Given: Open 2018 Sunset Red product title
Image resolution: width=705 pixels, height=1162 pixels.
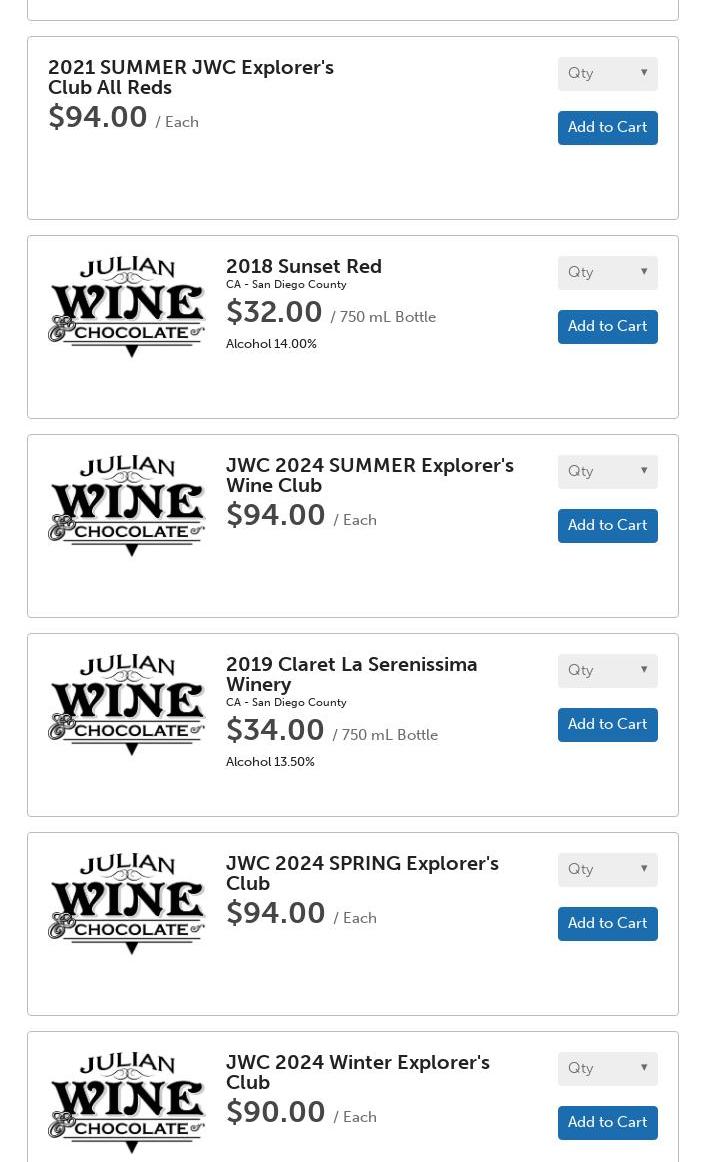Looking at the screenshot, I should 303,267.
